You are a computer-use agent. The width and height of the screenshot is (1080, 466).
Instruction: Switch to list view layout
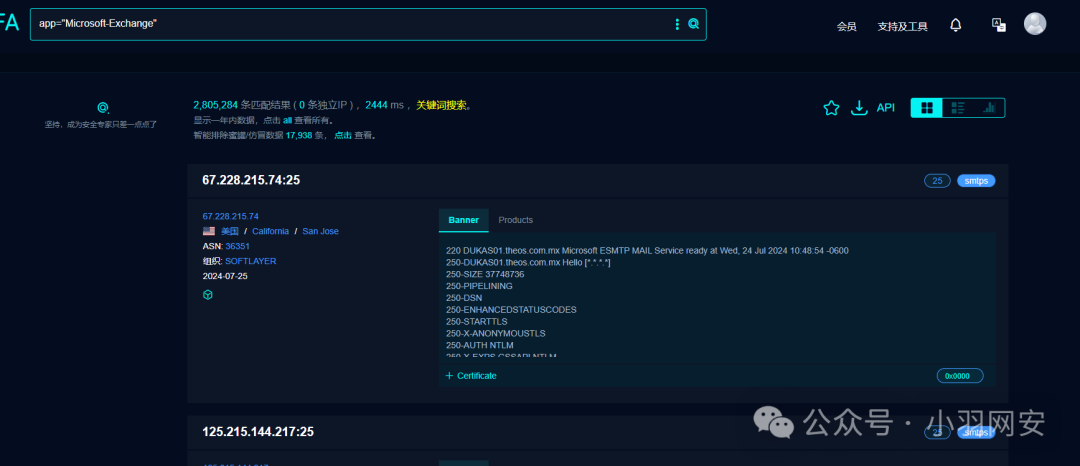pos(957,108)
